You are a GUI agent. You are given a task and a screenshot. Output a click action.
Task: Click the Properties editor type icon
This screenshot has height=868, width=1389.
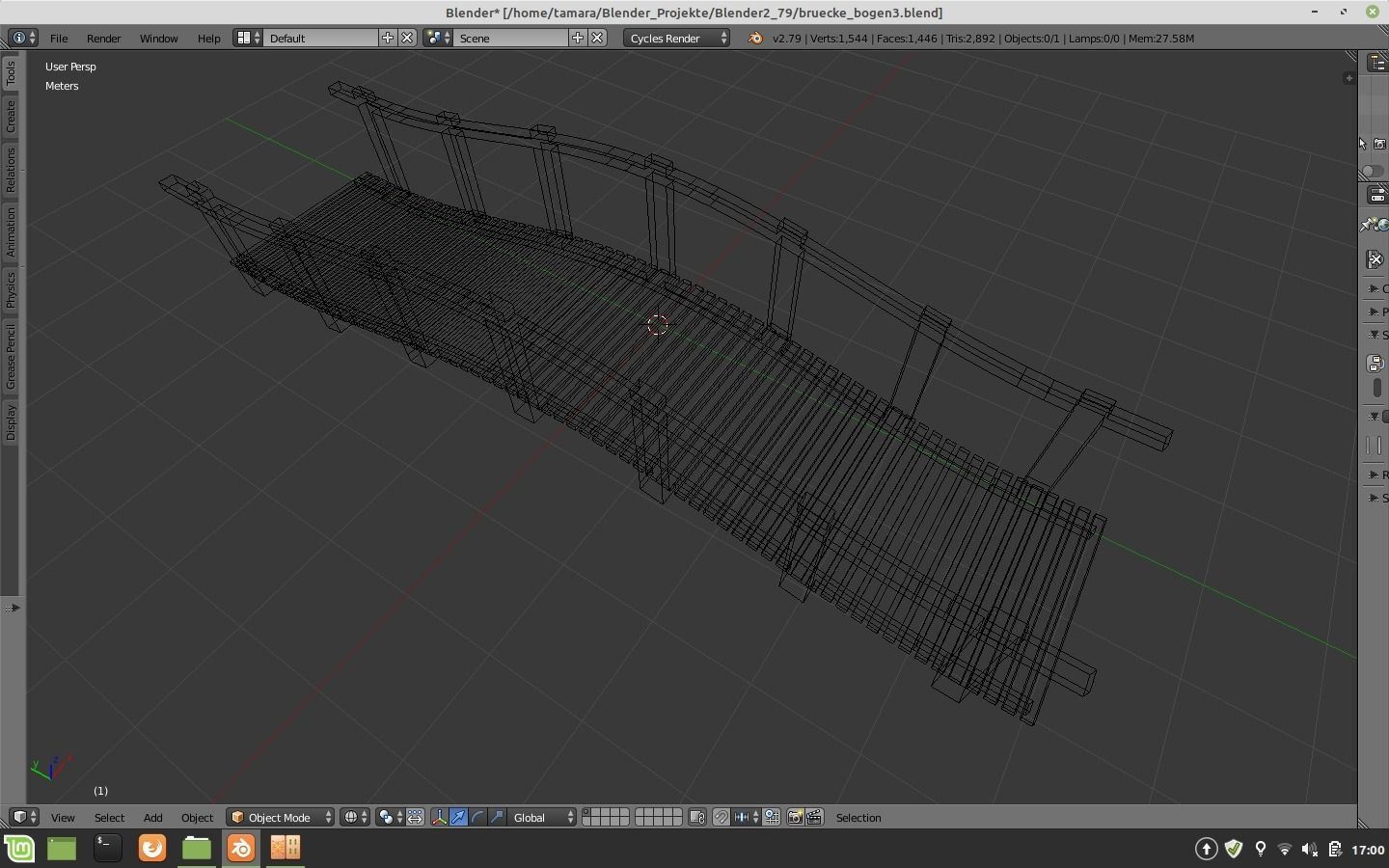[x=1378, y=196]
